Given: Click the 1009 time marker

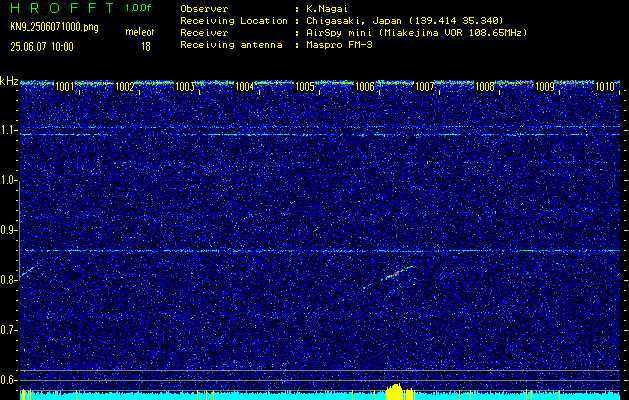Looking at the screenshot, I should pos(545,87).
